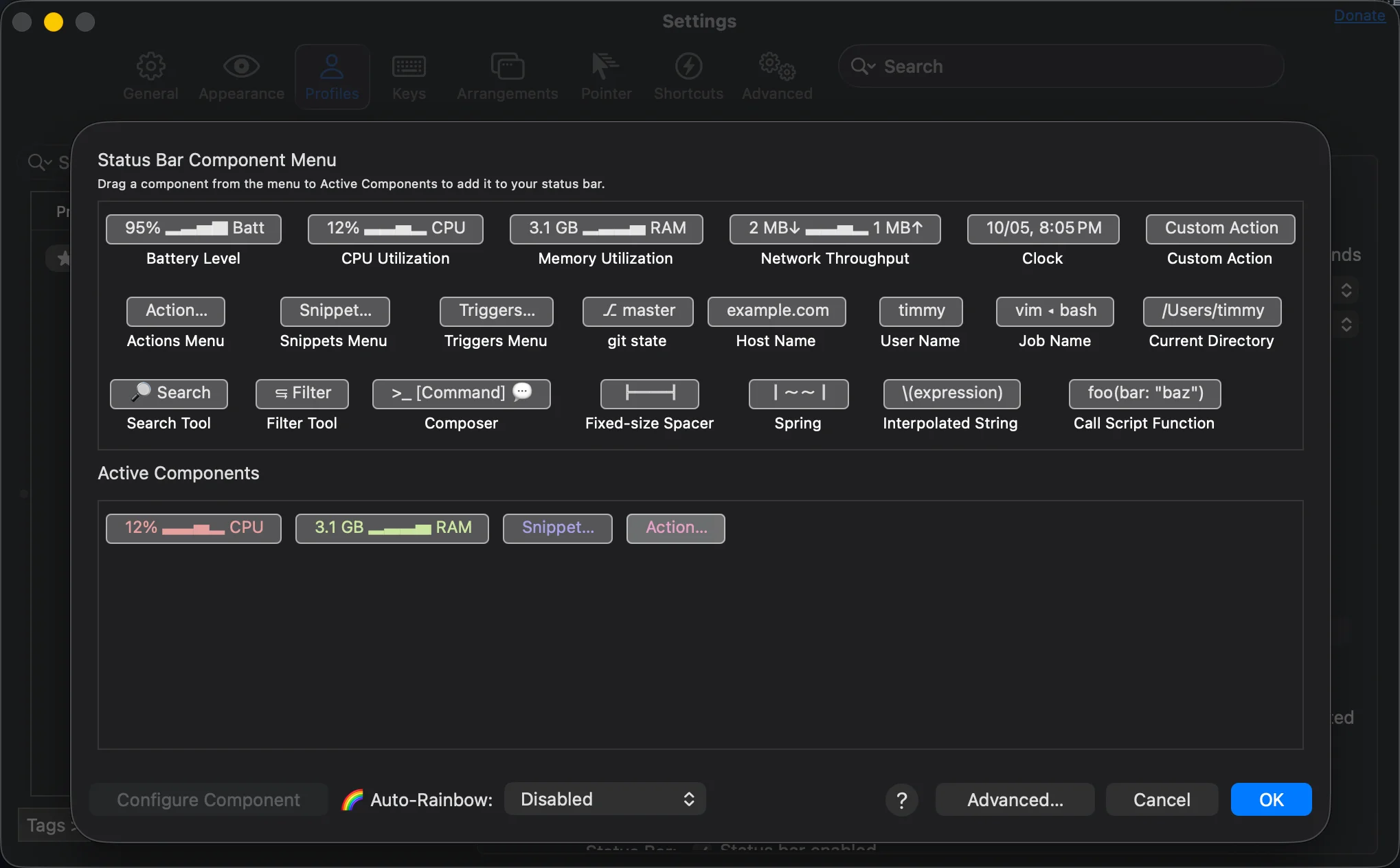
Task: Click the Advanced... button
Action: coord(1015,799)
